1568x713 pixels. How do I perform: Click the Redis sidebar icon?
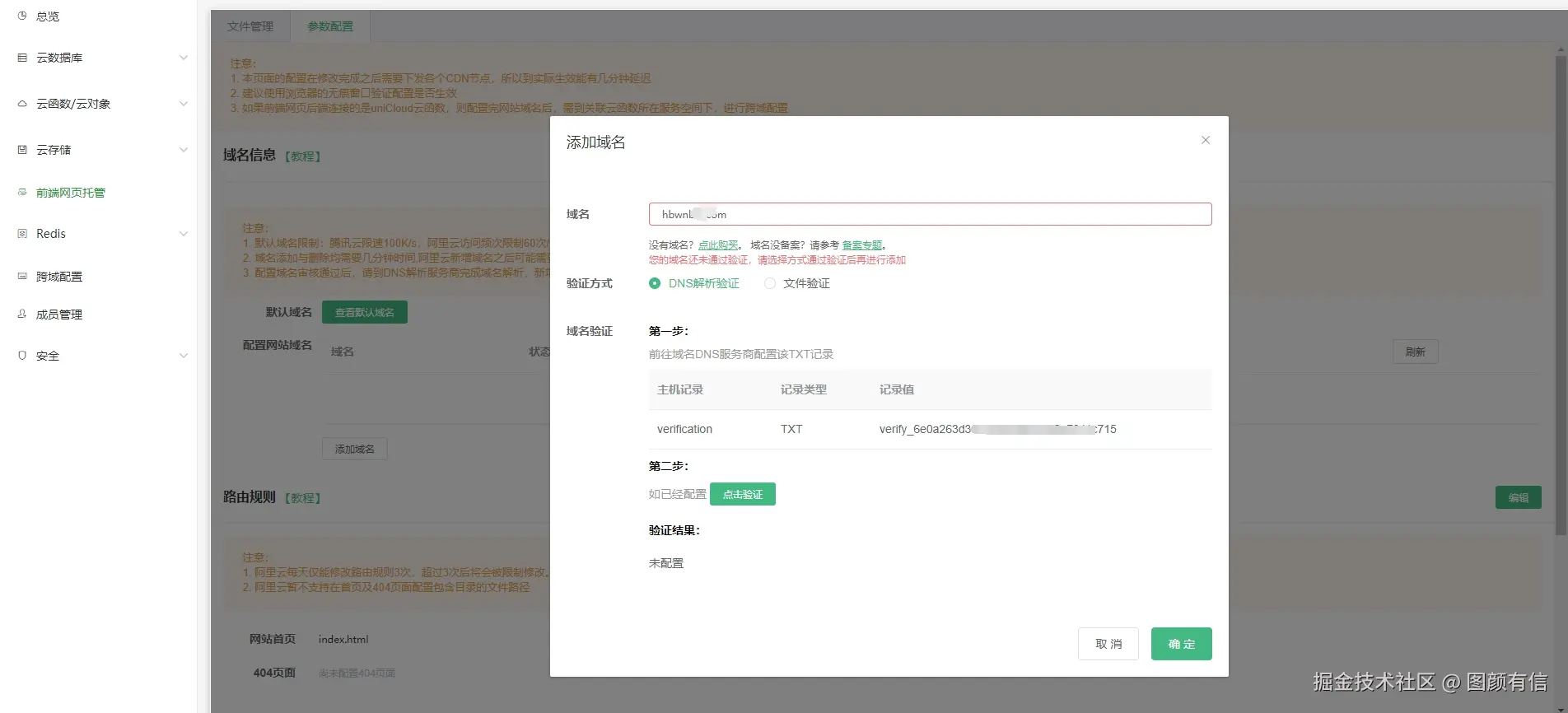(22, 234)
